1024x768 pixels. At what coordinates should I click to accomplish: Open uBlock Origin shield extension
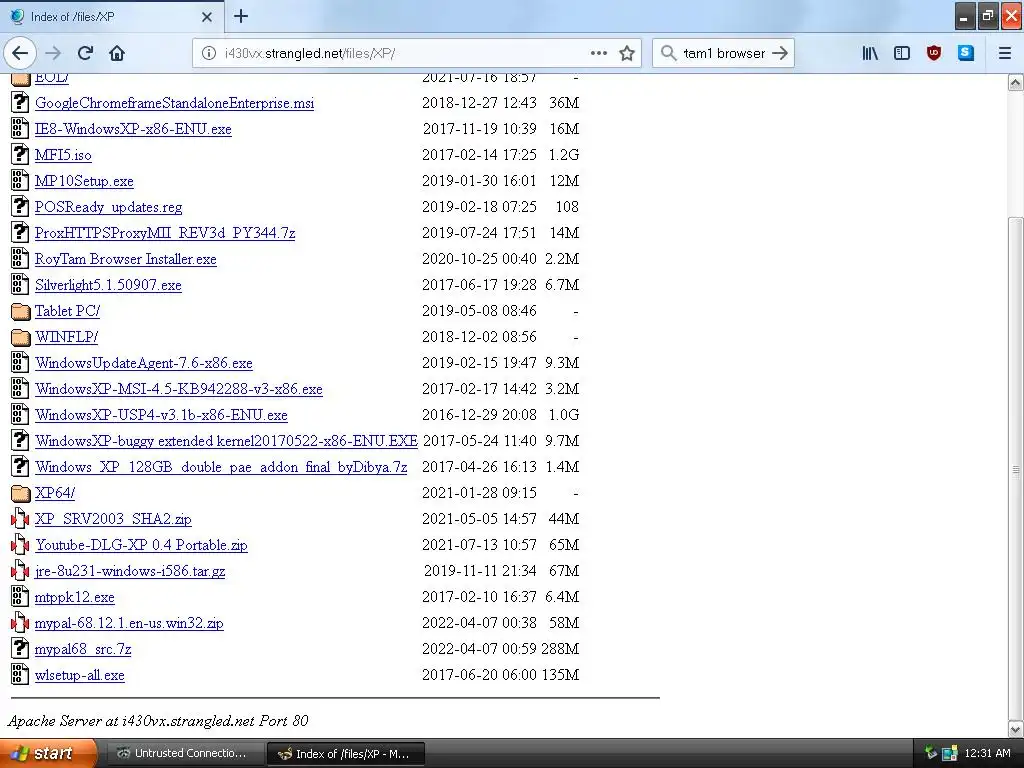point(934,53)
